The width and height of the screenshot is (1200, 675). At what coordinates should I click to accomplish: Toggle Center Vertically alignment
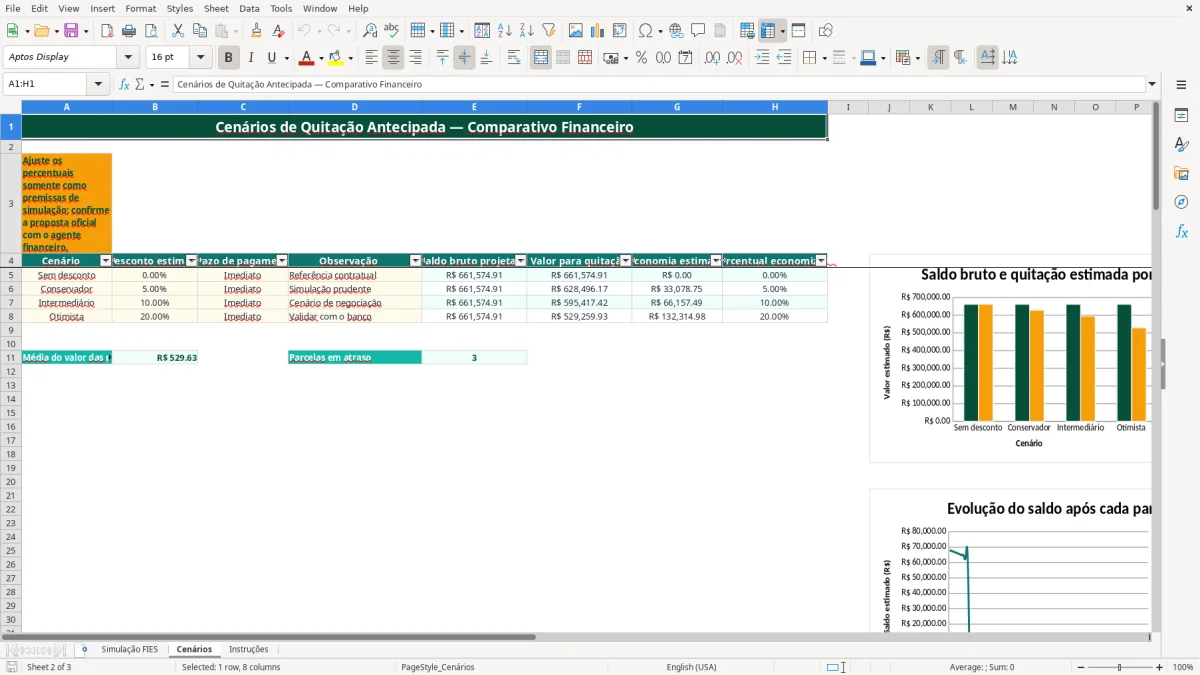click(464, 58)
